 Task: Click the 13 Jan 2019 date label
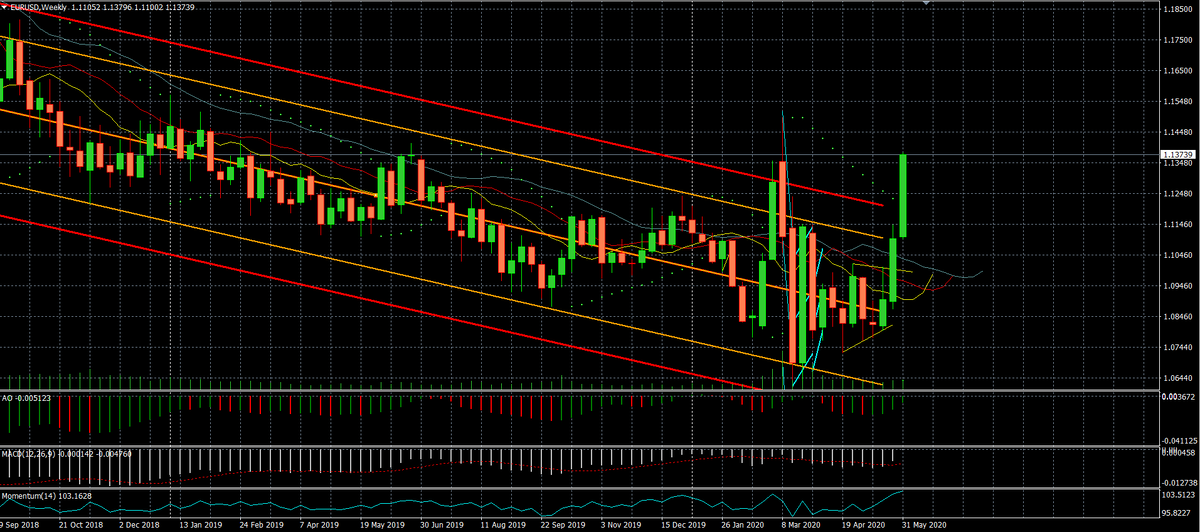[201, 524]
